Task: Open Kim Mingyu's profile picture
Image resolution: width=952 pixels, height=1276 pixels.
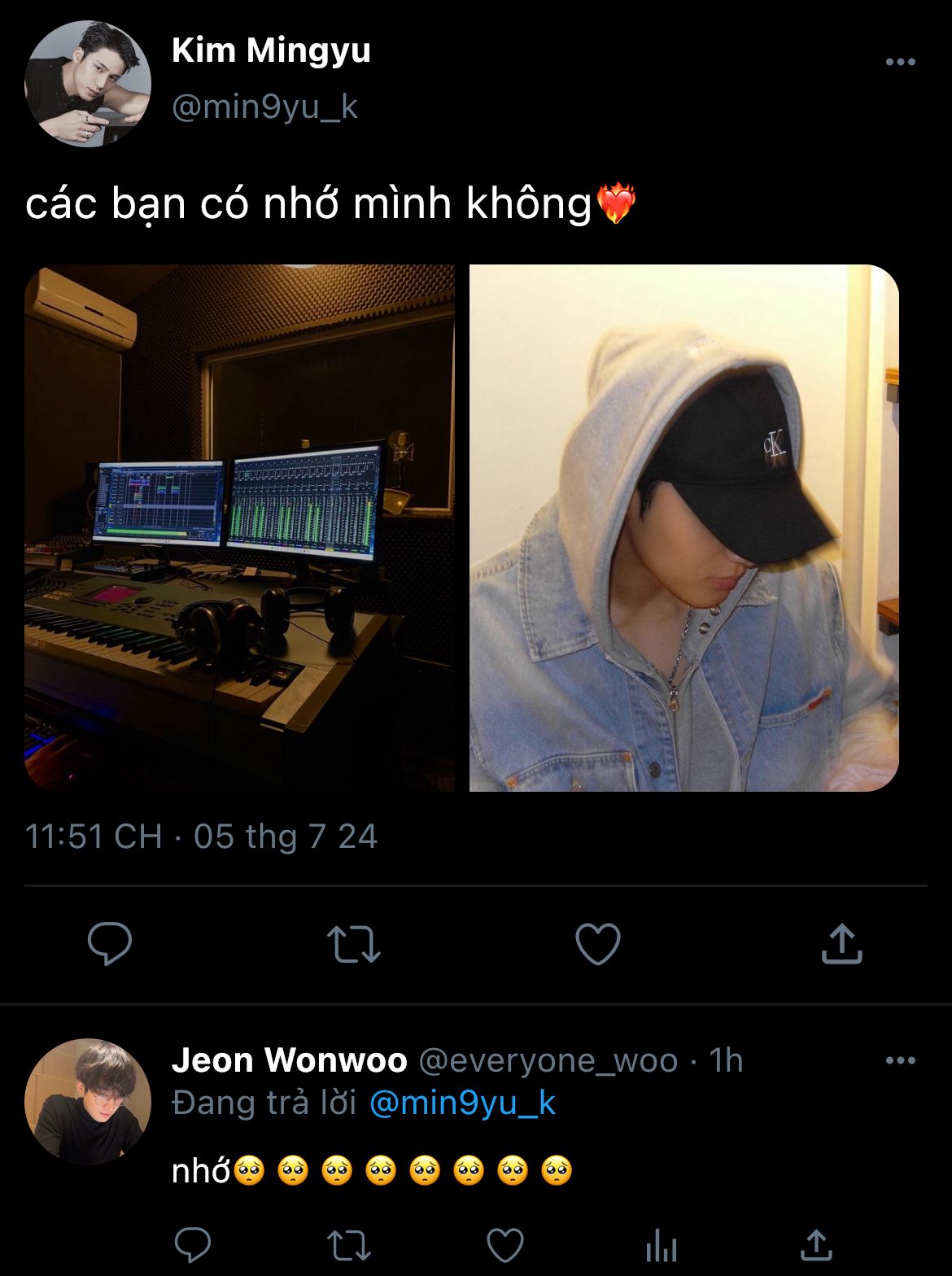Action: click(x=88, y=84)
